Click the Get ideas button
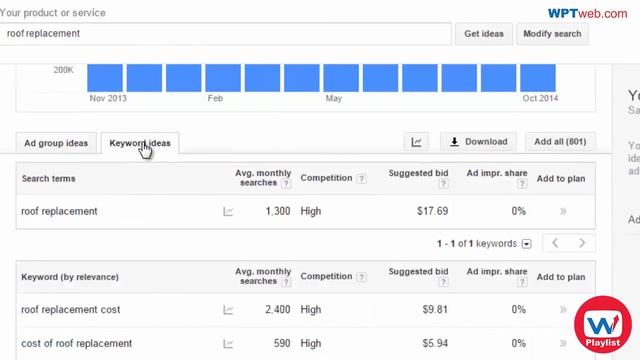This screenshot has width=640, height=360. point(484,34)
